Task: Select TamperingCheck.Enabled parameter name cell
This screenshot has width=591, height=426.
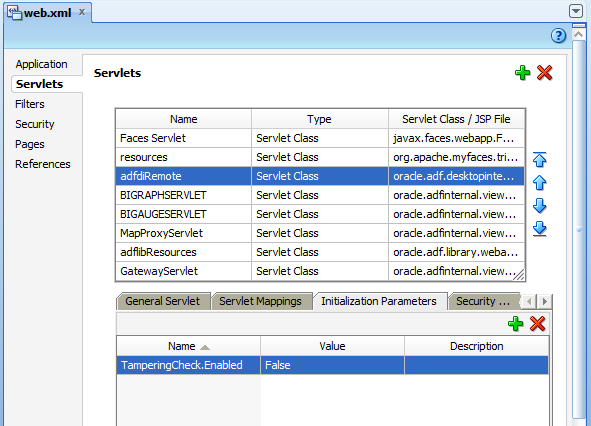Action: pos(188,365)
